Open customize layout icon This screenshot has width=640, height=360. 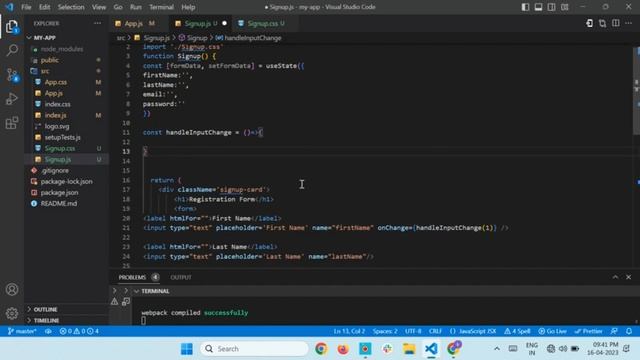(x=564, y=7)
